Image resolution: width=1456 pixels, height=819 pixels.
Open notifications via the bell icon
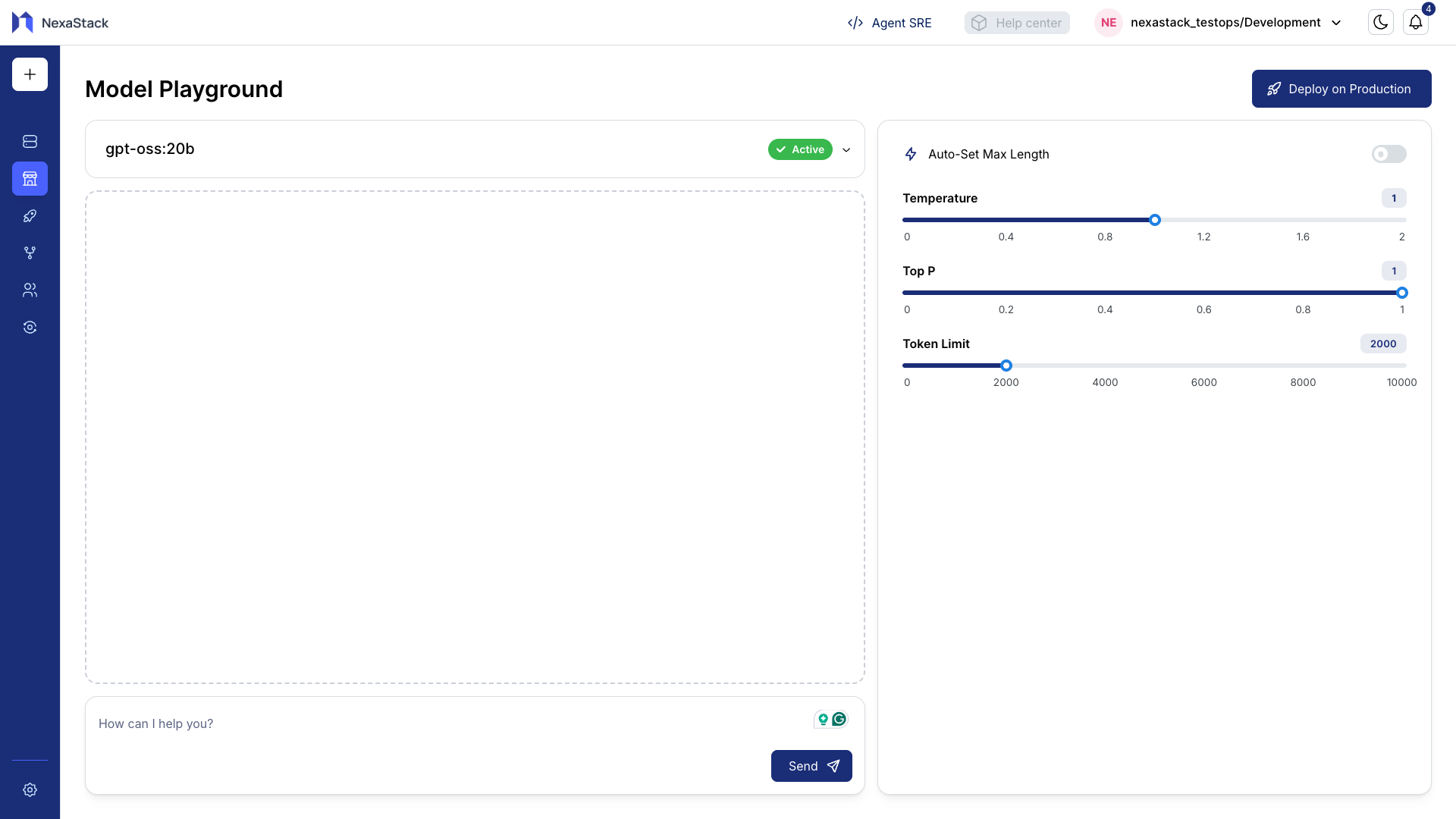(1416, 22)
